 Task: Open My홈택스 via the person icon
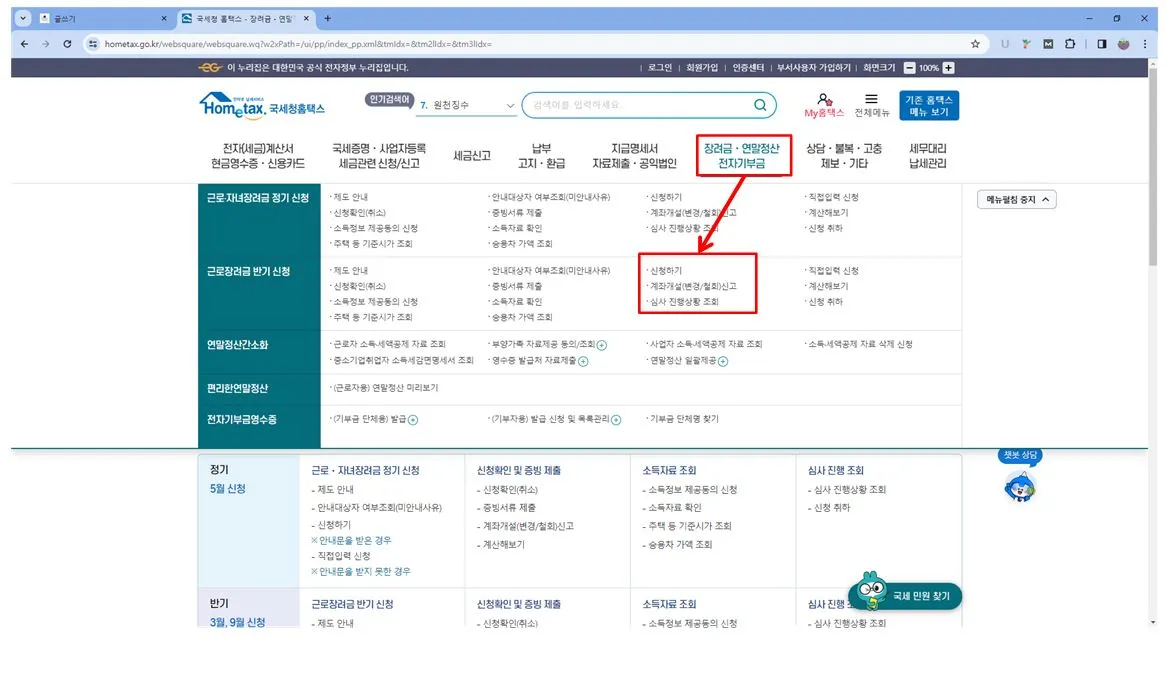pyautogui.click(x=822, y=100)
